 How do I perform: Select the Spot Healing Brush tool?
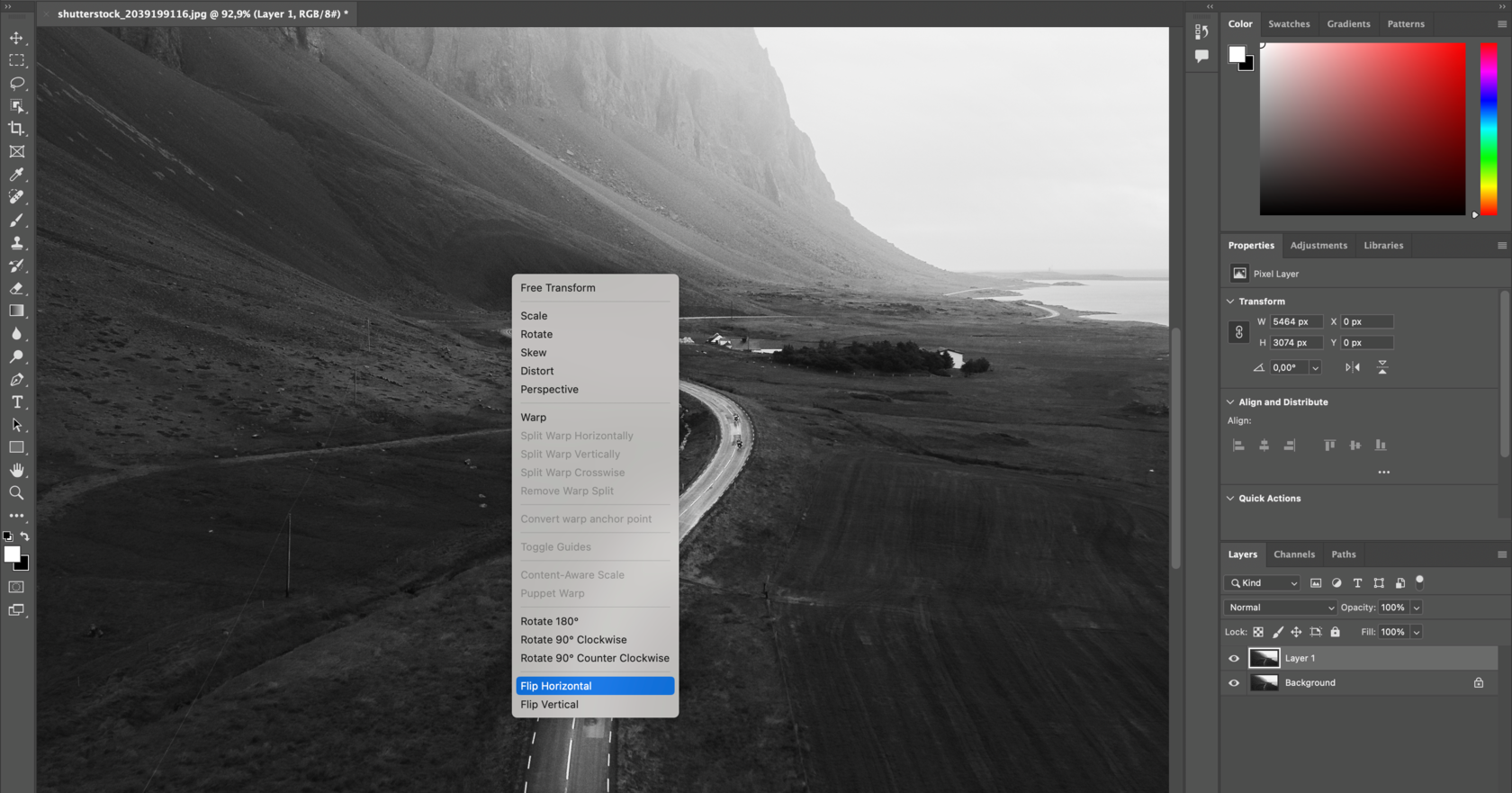coord(16,197)
